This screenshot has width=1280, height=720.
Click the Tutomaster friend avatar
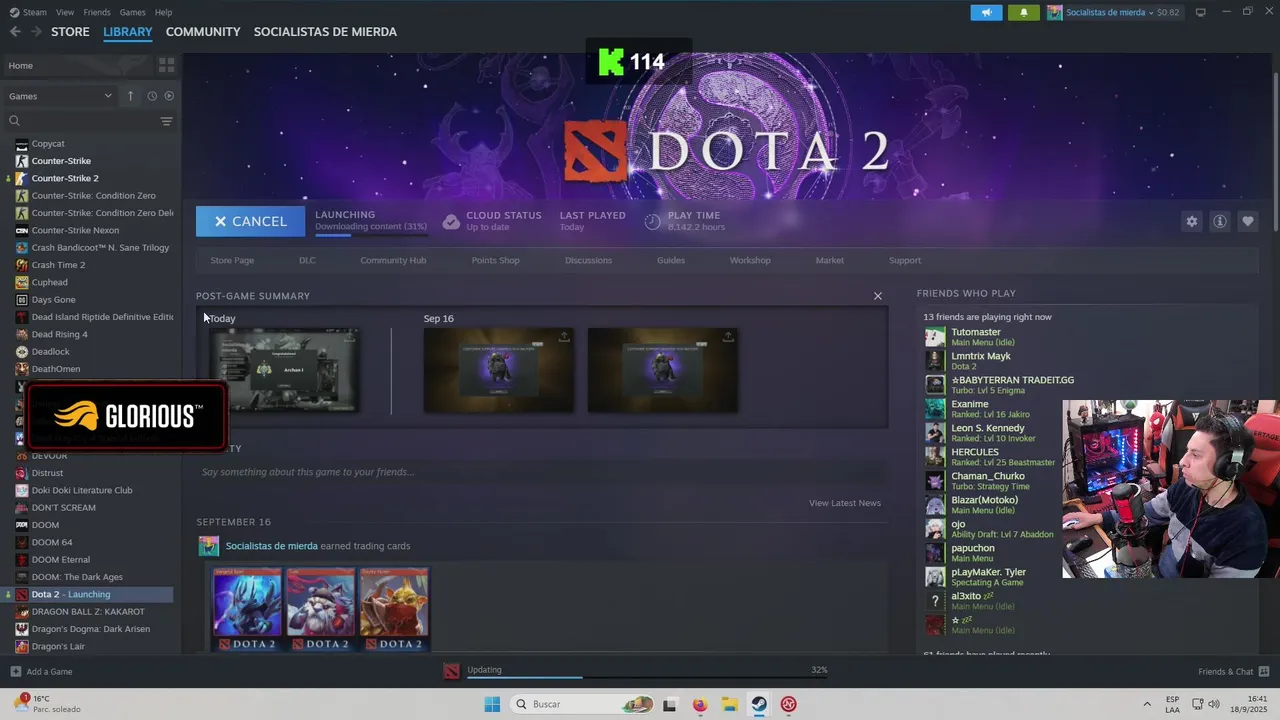[935, 337]
